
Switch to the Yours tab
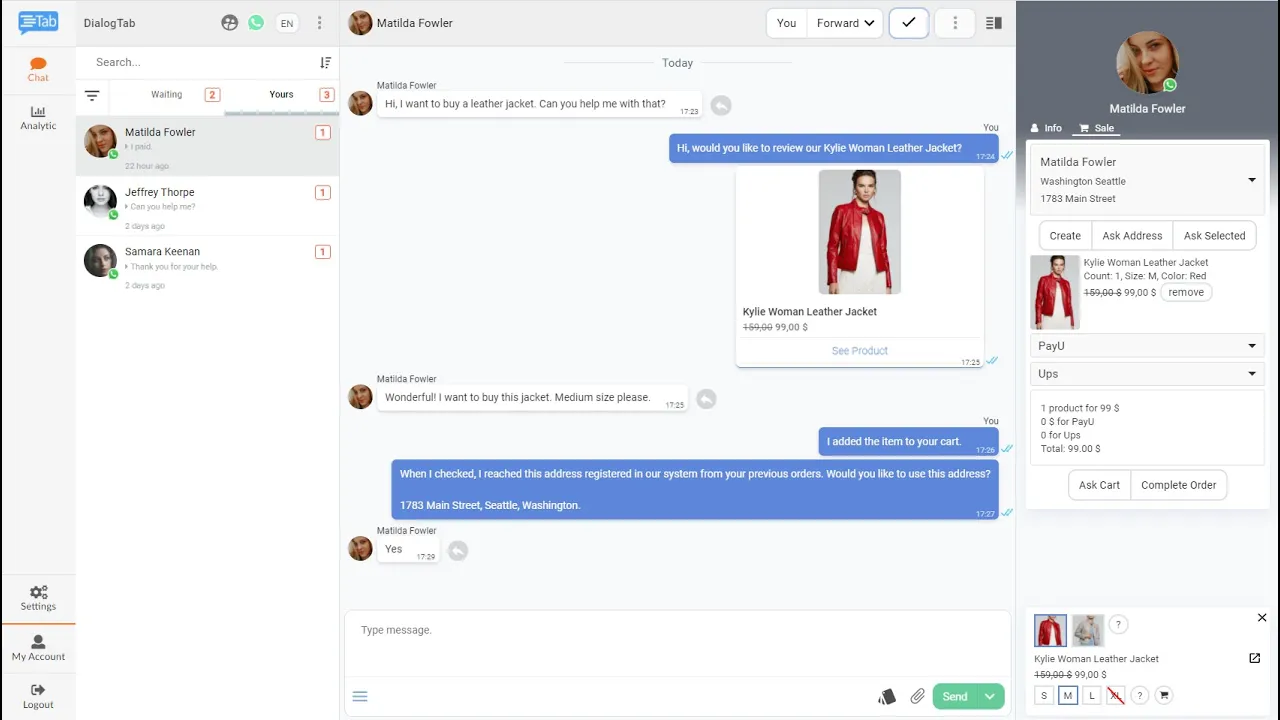pos(282,95)
